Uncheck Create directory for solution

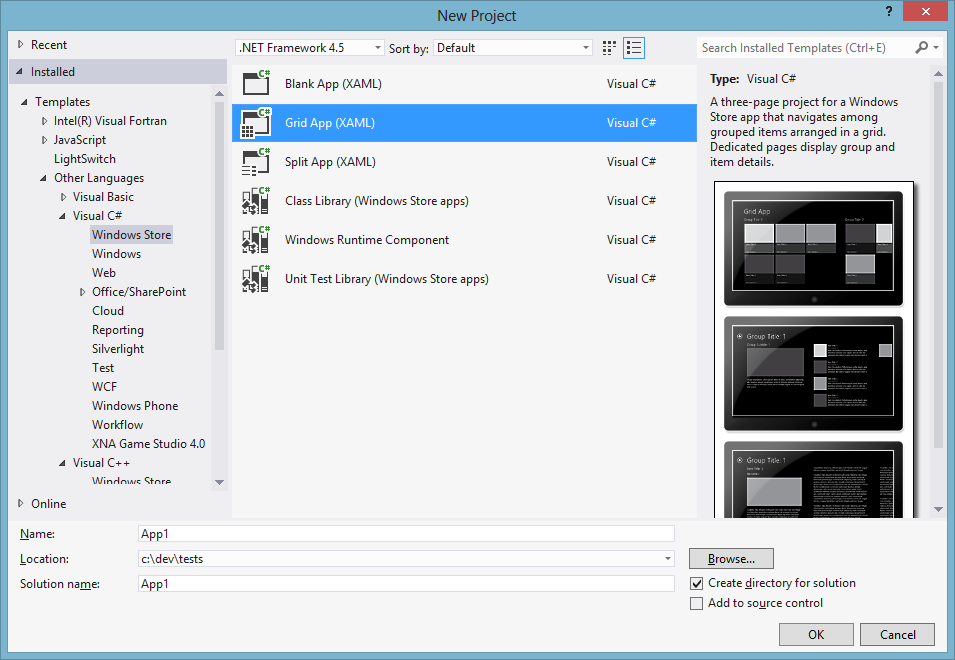[697, 583]
